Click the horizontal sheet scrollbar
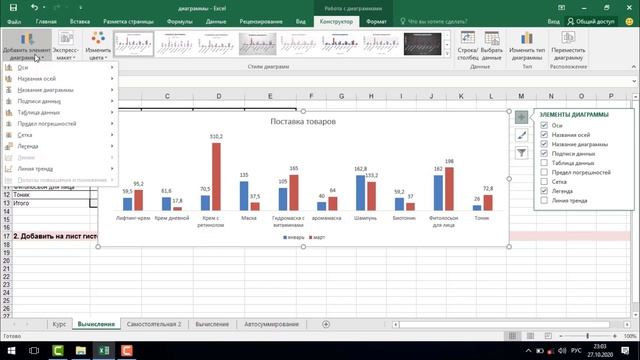This screenshot has width=640, height=360. tap(504, 324)
